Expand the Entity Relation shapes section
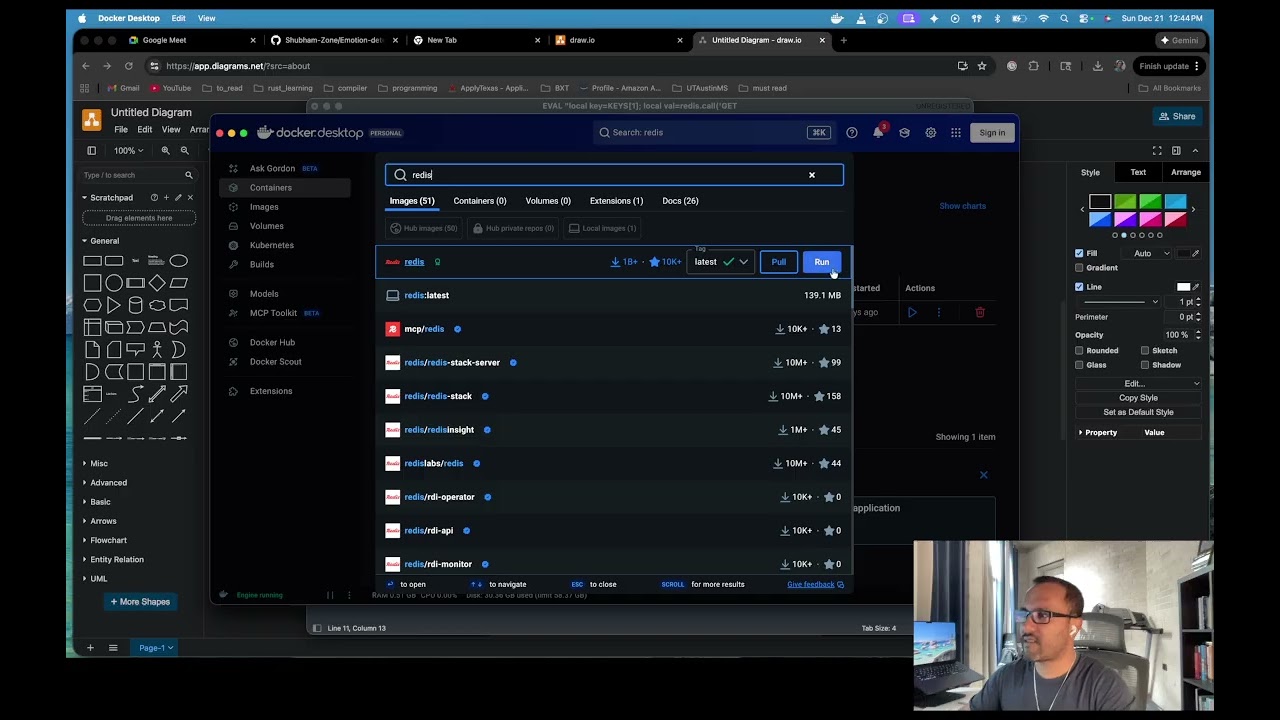The width and height of the screenshot is (1280, 720). 117,560
